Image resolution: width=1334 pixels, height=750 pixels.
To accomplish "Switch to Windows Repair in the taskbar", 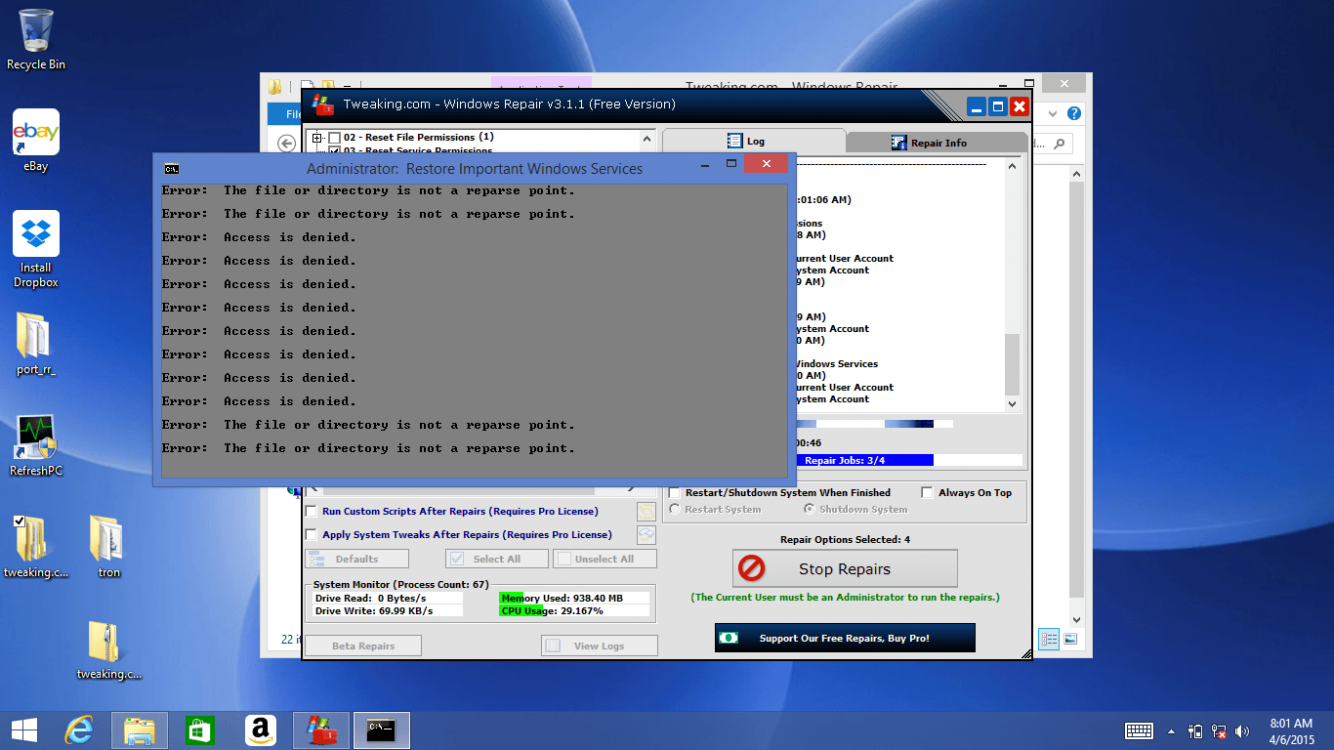I will coord(321,731).
